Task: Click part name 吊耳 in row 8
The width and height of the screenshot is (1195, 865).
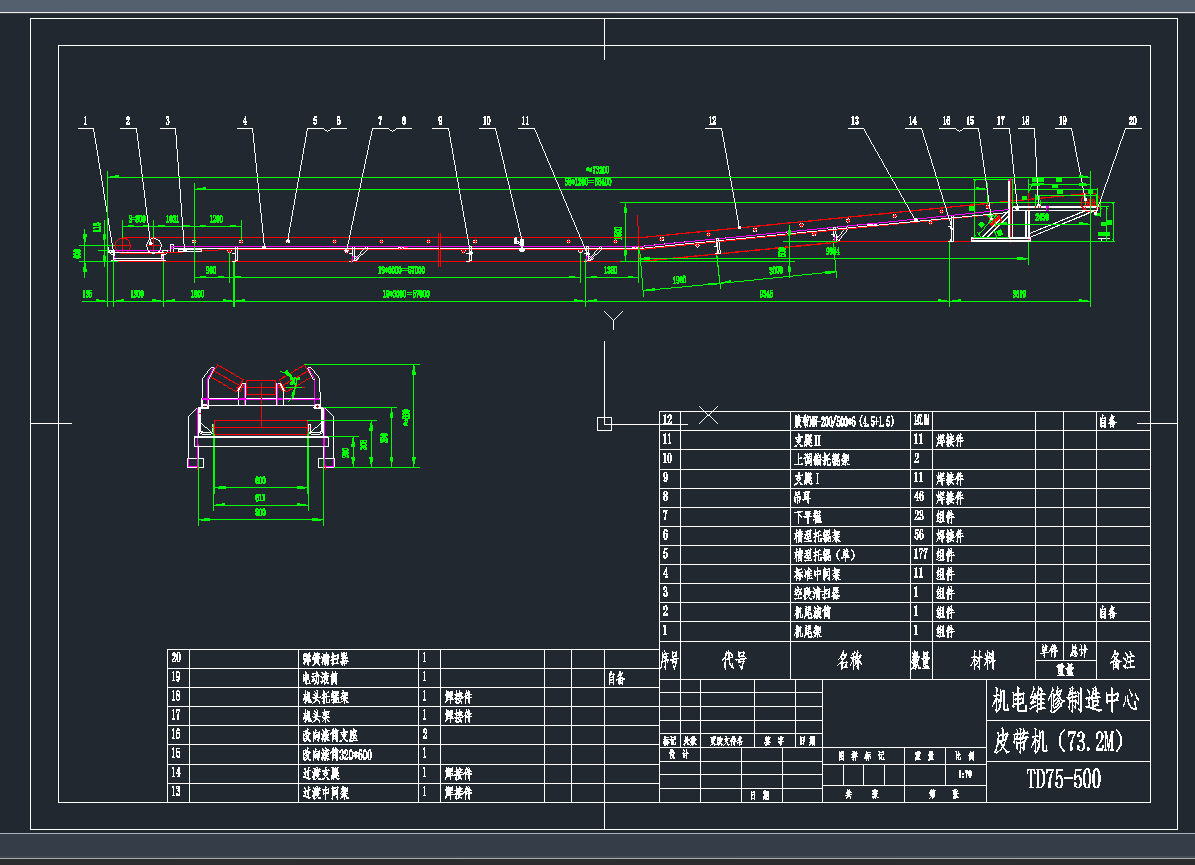Action: coord(803,497)
